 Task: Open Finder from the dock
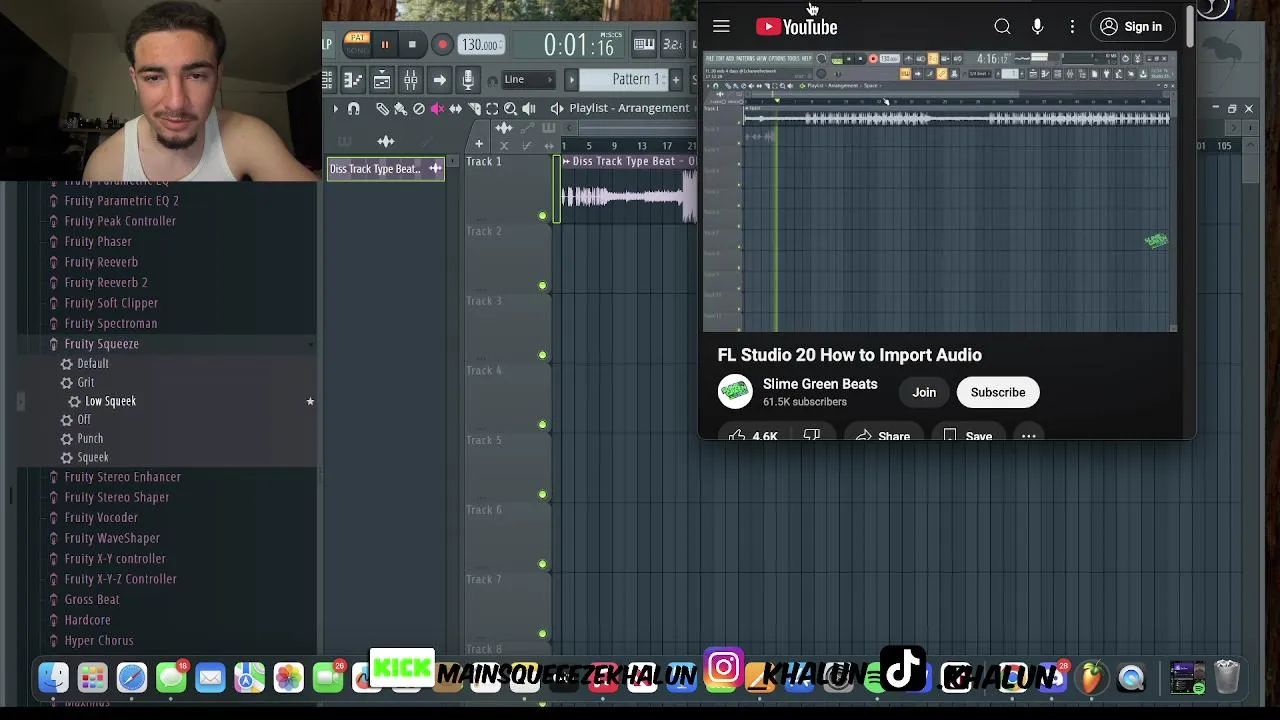54,678
